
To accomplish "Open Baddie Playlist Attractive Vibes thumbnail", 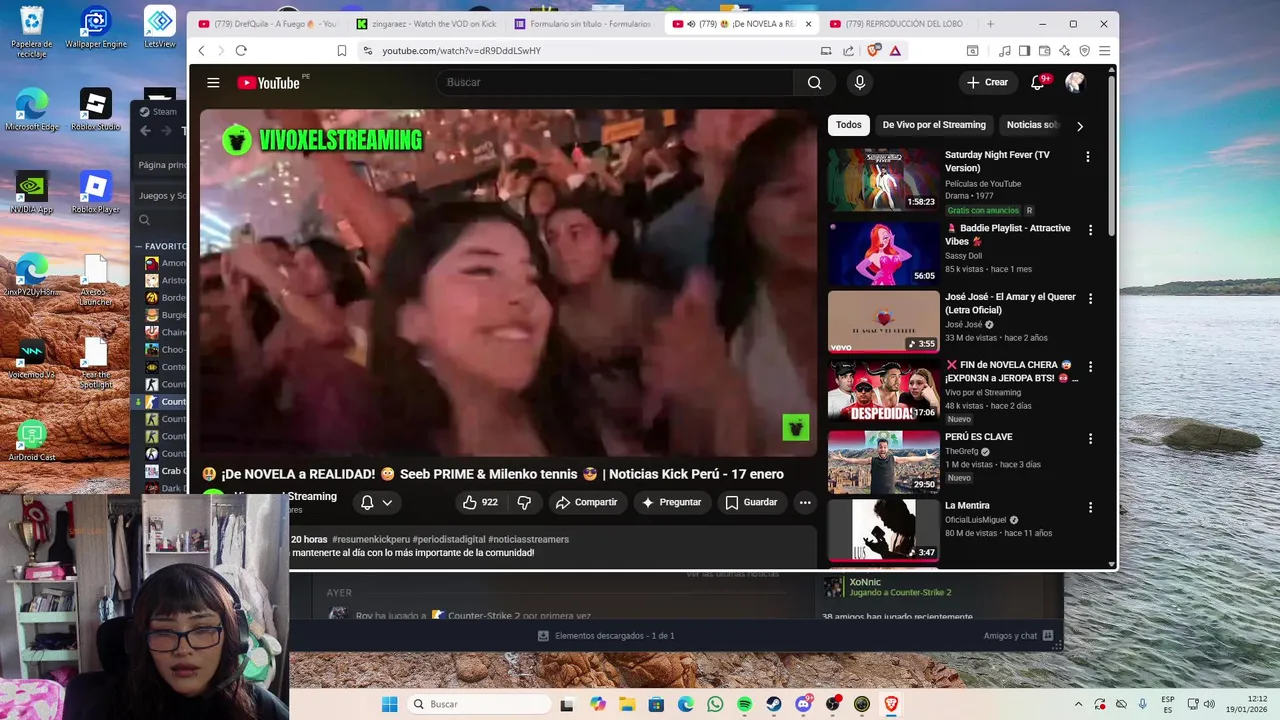I will [883, 253].
